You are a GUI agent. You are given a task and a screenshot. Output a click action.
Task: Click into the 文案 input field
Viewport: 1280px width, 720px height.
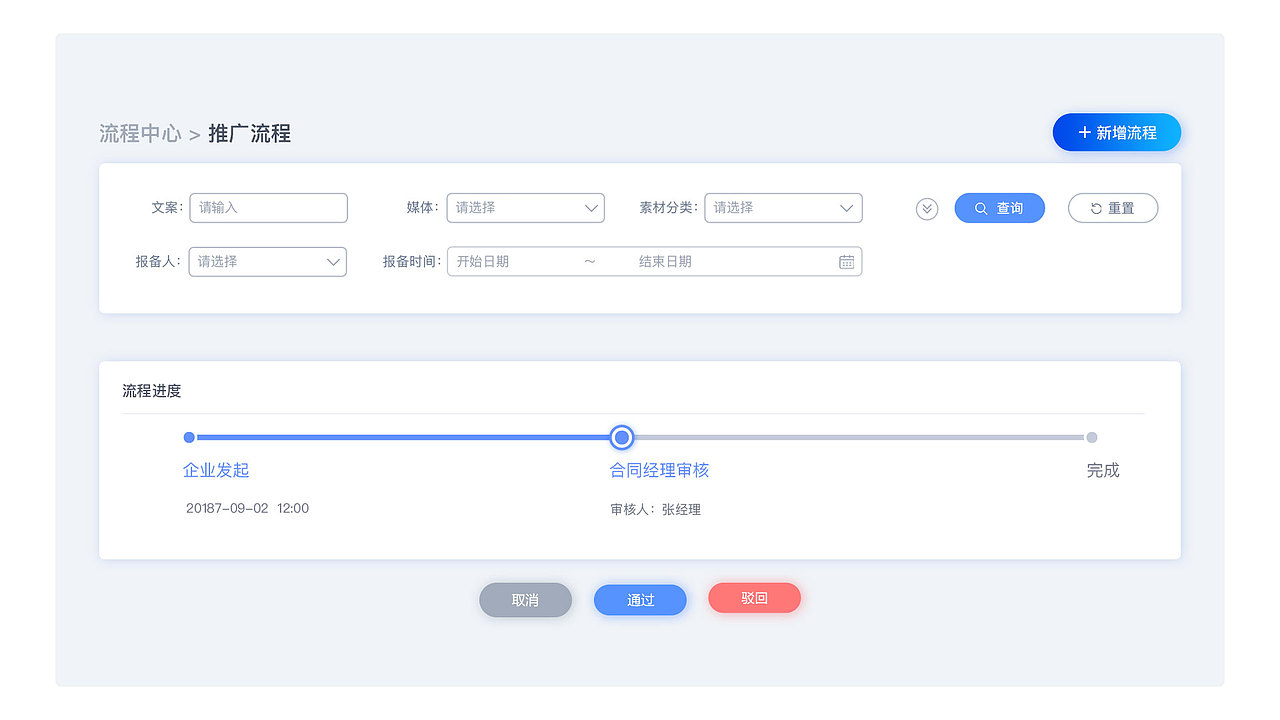[268, 208]
